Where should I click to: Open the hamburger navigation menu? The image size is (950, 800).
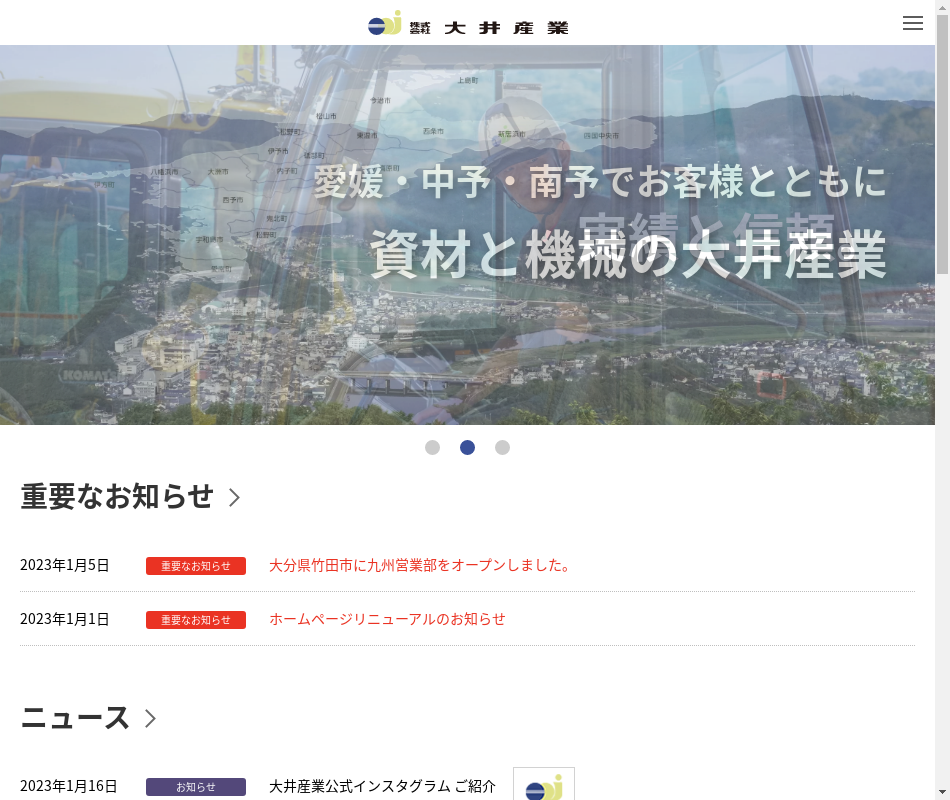pyautogui.click(x=912, y=23)
